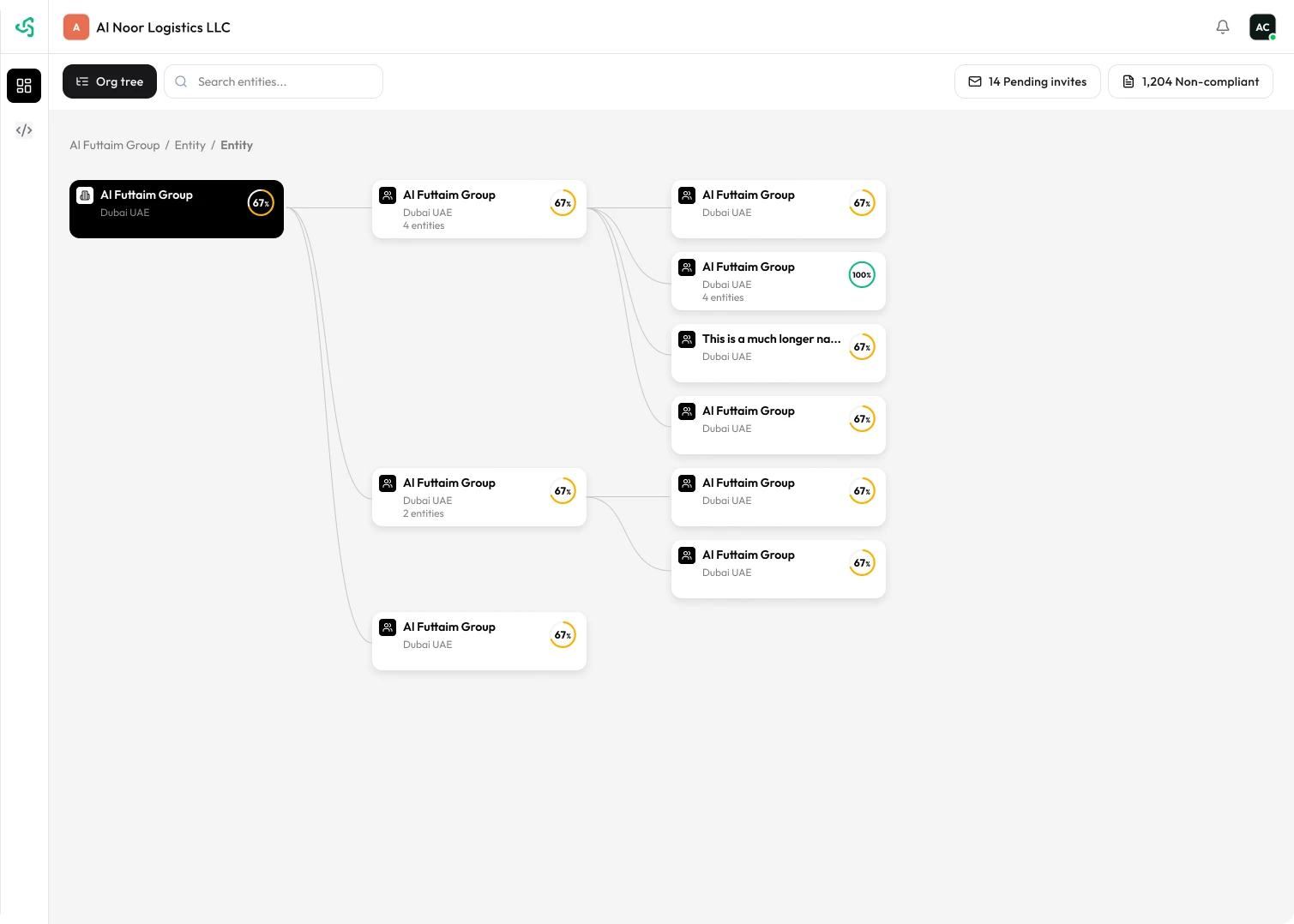
Task: Select the card showing 100% compliance
Action: pos(779,281)
